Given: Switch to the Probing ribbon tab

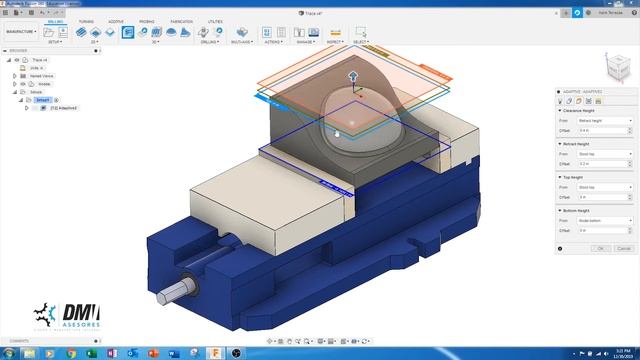Looking at the screenshot, I should pyautogui.click(x=147, y=22).
